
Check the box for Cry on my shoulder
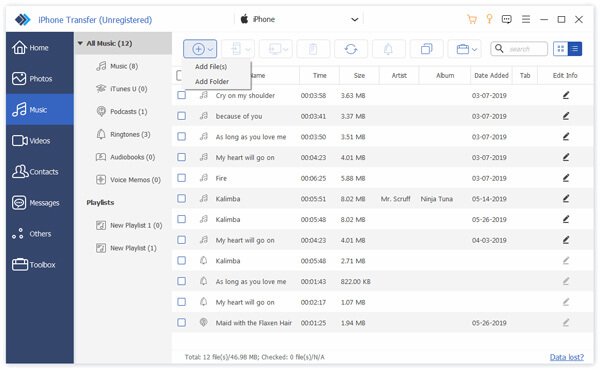[181, 95]
